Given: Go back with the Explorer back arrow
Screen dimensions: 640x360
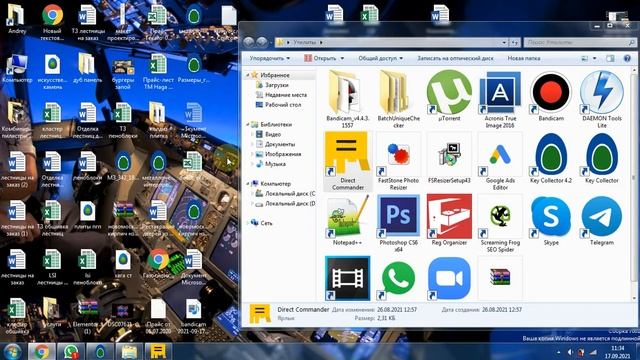Looking at the screenshot, I should point(249,42).
